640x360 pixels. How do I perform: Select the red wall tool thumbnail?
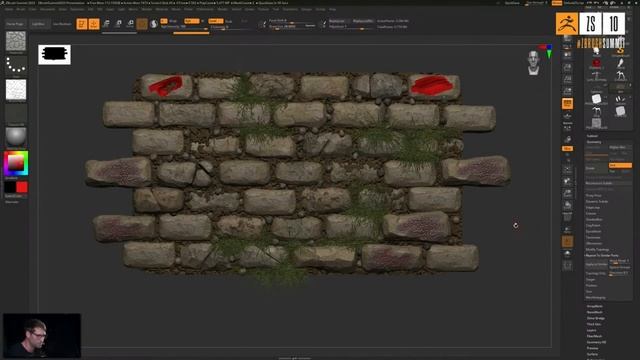(x=596, y=63)
